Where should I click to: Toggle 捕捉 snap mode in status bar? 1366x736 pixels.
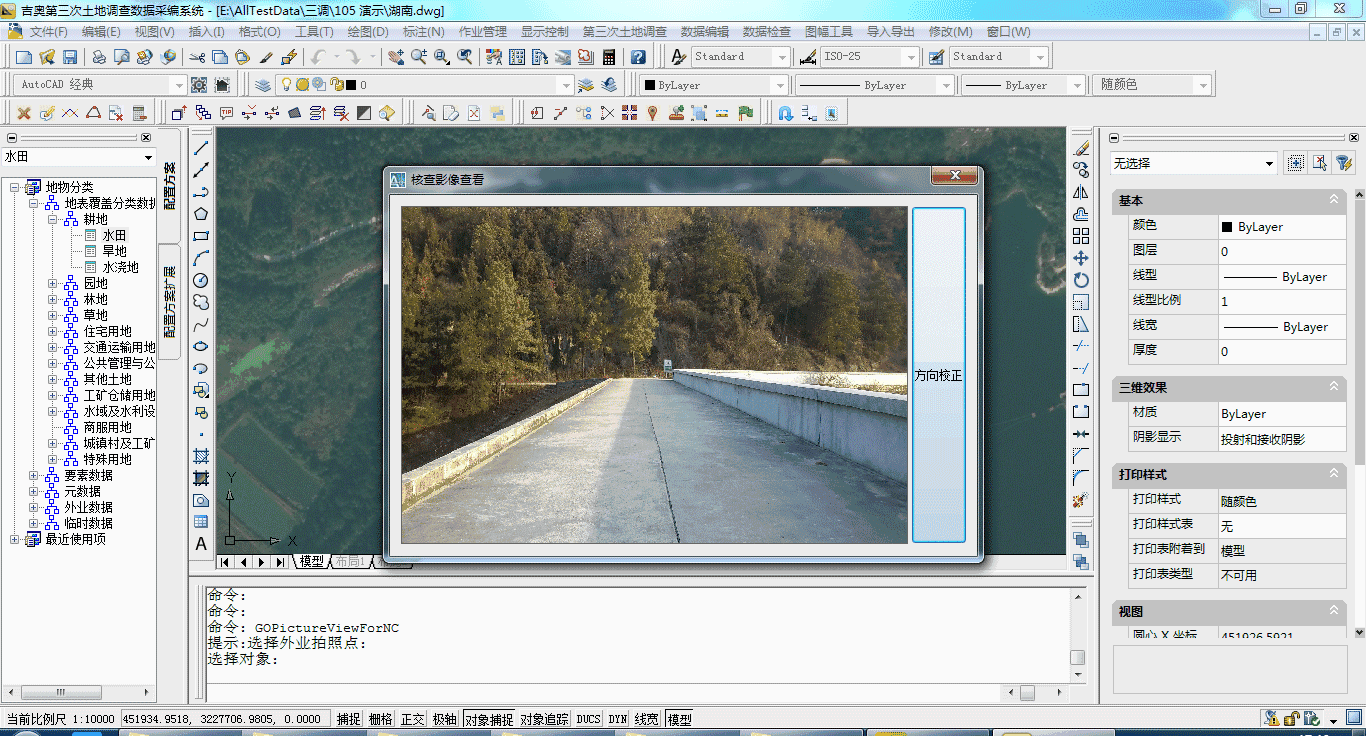[x=349, y=719]
